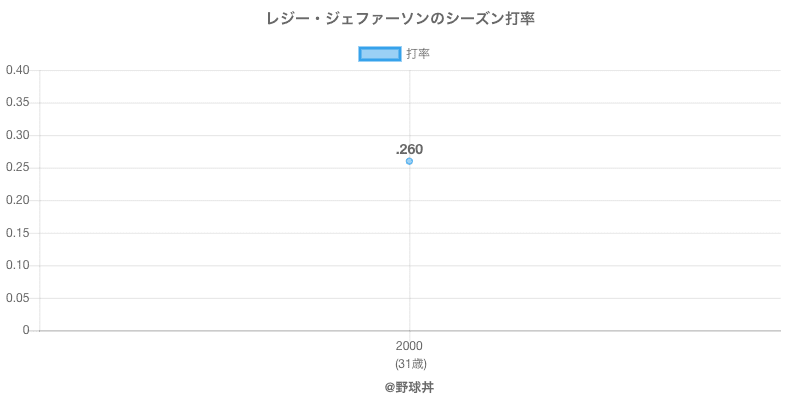
Task: Select the (31歳) age label
Action: [x=409, y=363]
